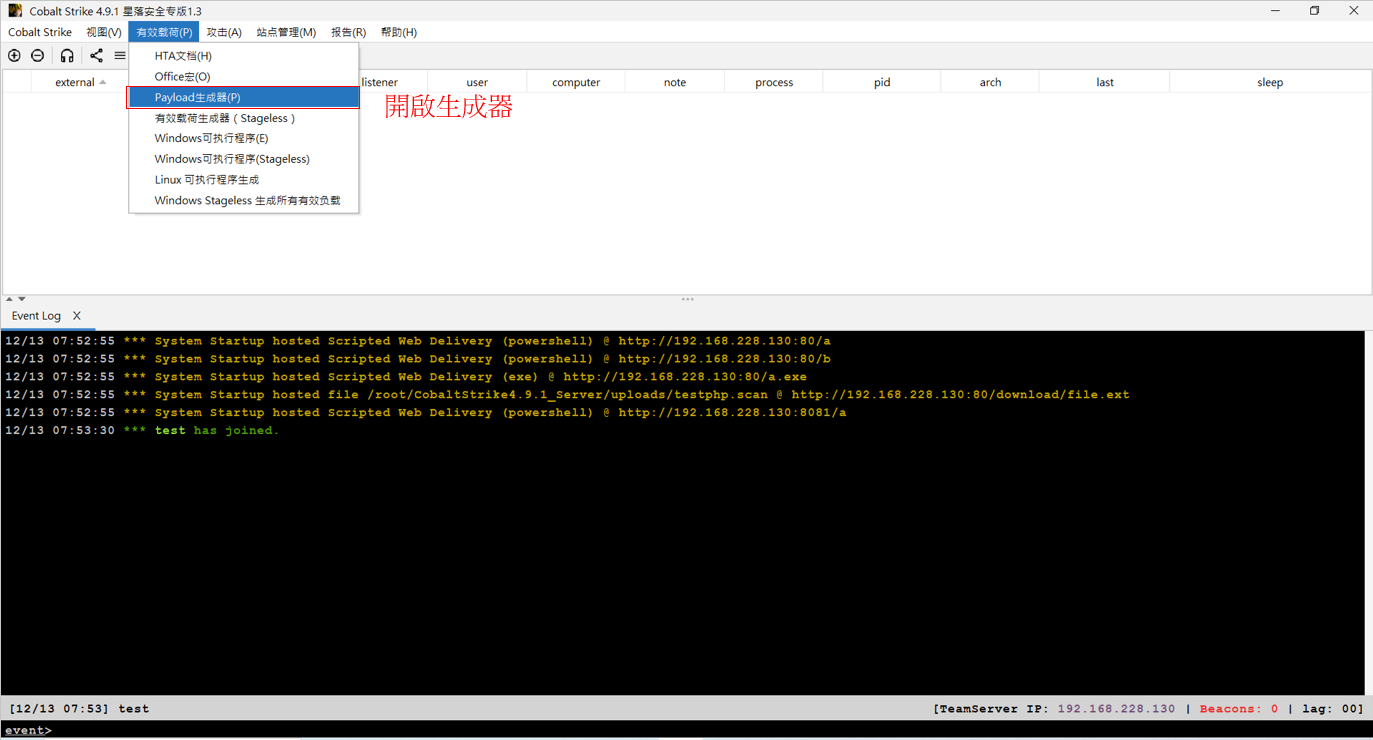Open the 报告(R) menu
1373x740 pixels.
[x=348, y=32]
